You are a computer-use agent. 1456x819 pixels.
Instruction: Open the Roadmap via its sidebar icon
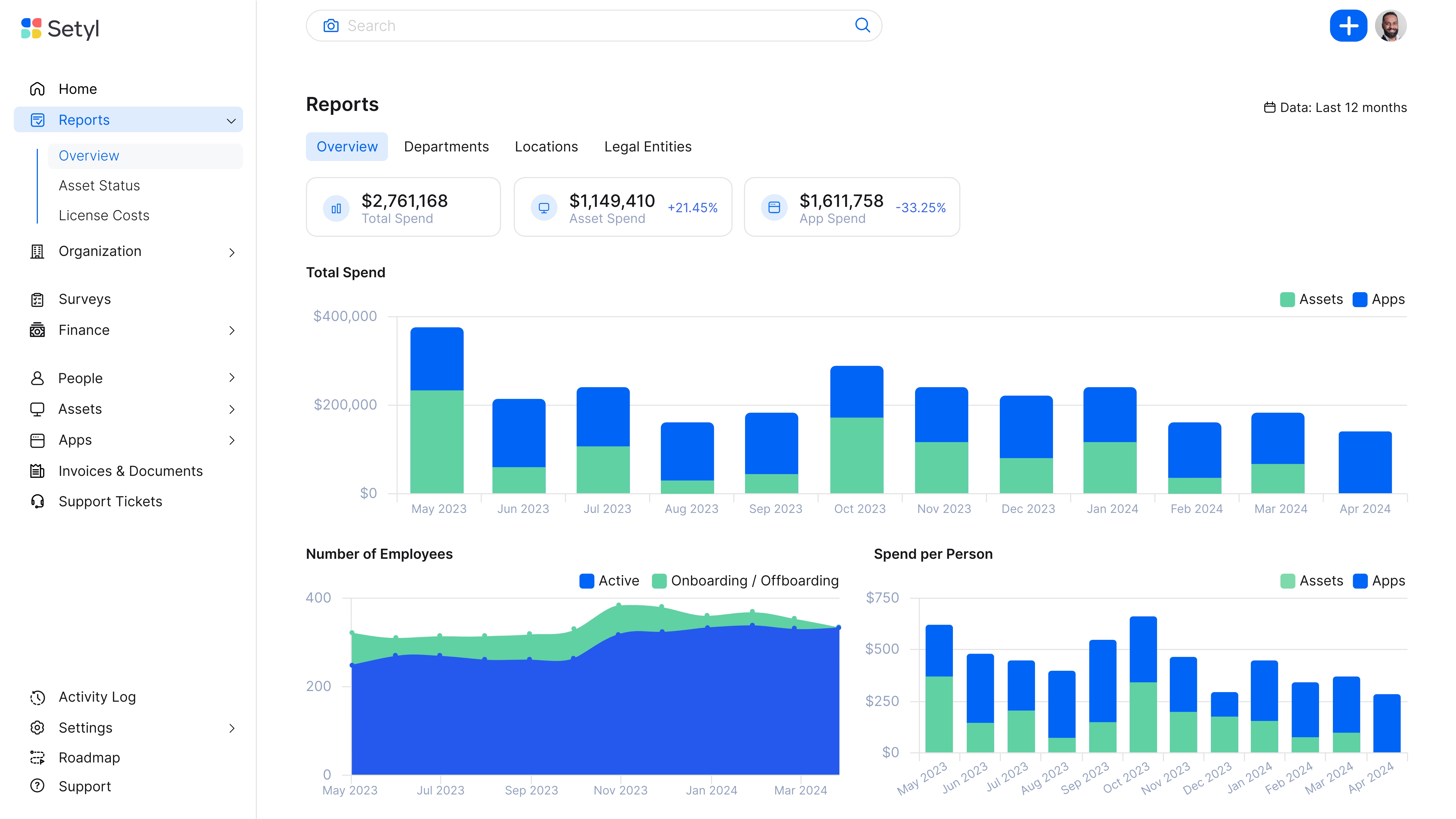37,757
